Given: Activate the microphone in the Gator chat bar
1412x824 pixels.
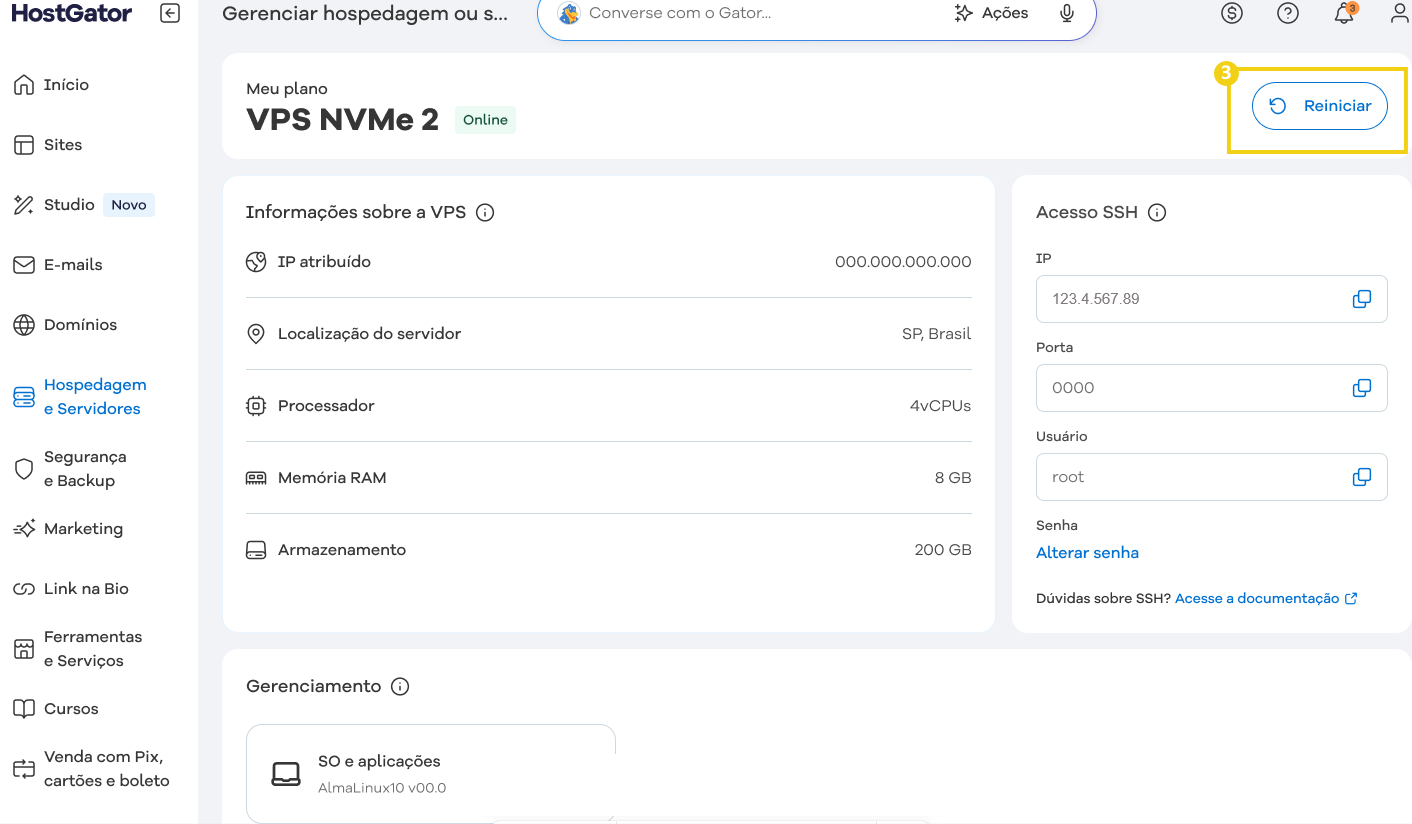Looking at the screenshot, I should (1066, 13).
